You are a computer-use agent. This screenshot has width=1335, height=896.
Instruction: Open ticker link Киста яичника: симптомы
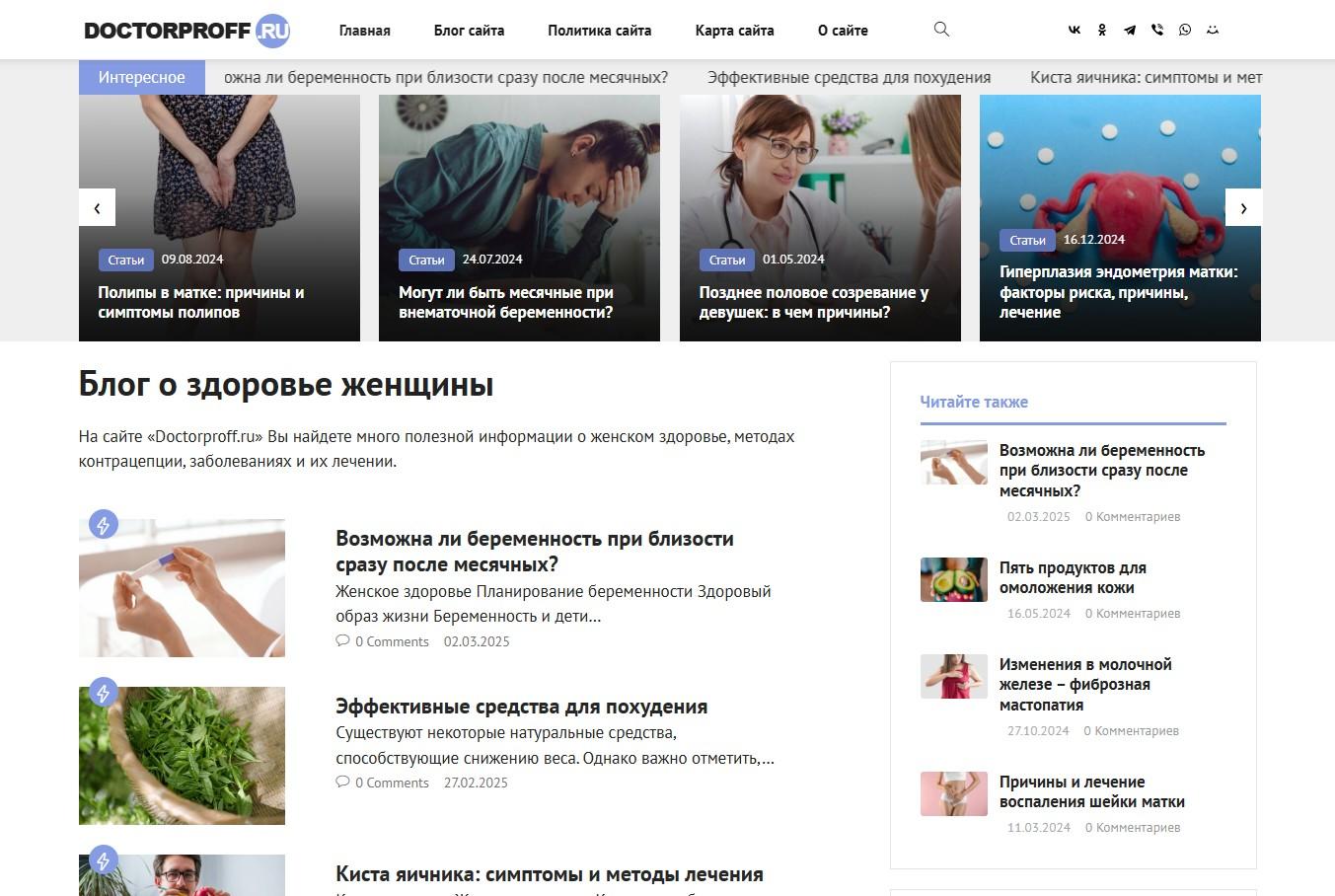(x=1147, y=77)
